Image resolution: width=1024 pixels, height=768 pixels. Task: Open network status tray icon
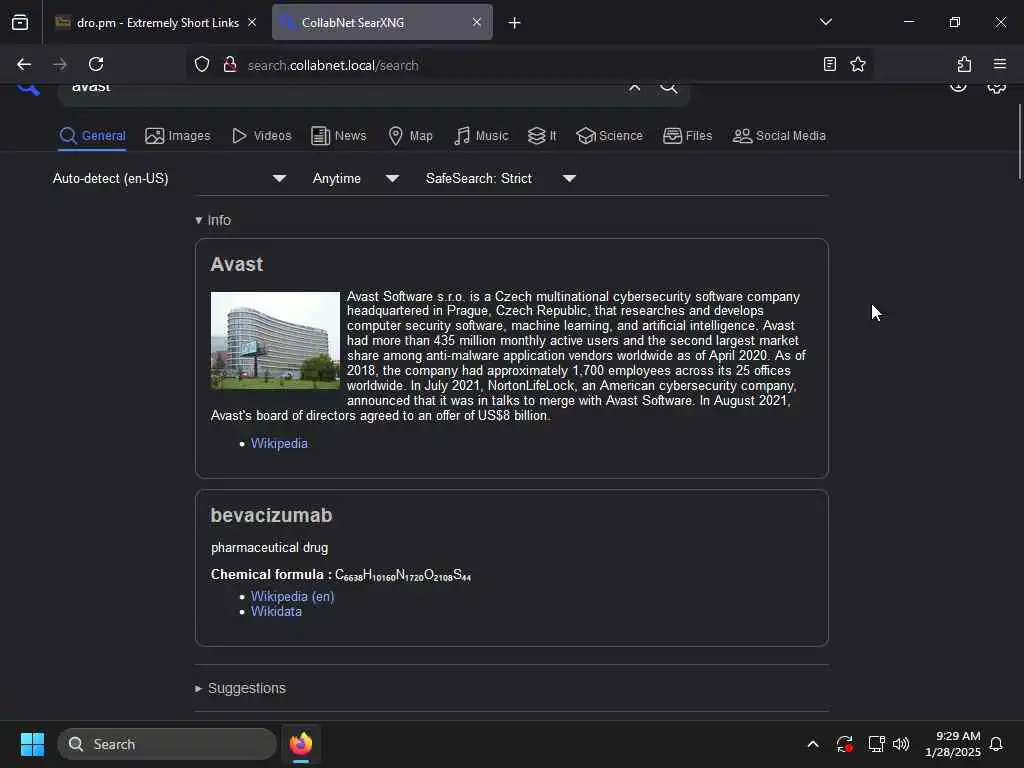(876, 744)
